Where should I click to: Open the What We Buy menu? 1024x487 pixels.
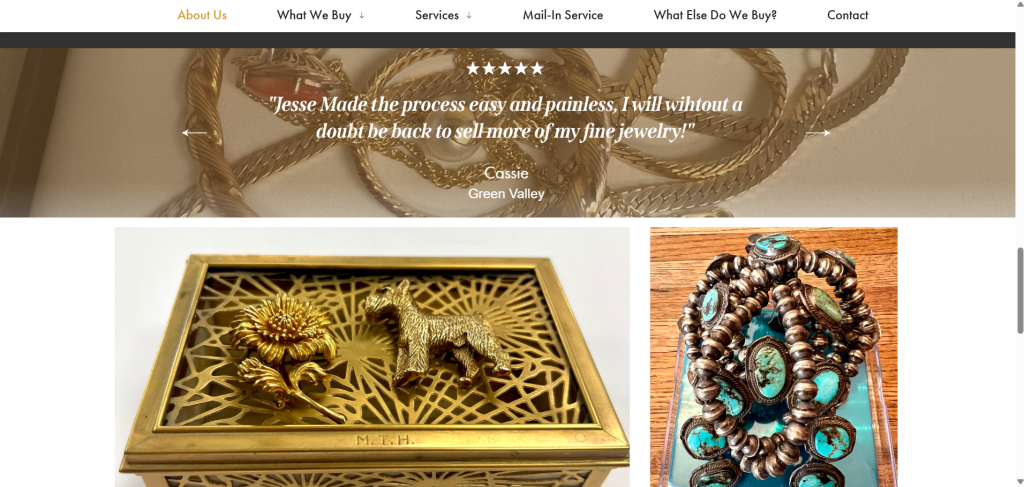(x=314, y=15)
